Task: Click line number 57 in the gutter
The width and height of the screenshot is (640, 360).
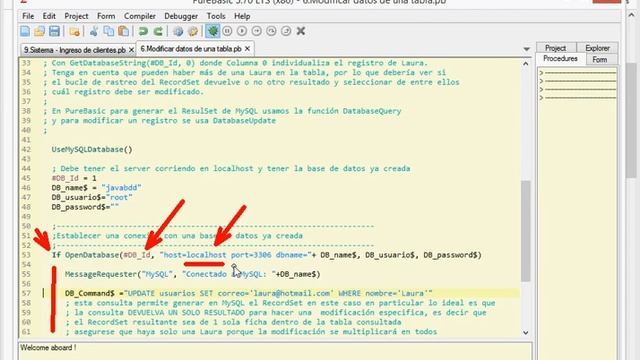Action: 26,293
